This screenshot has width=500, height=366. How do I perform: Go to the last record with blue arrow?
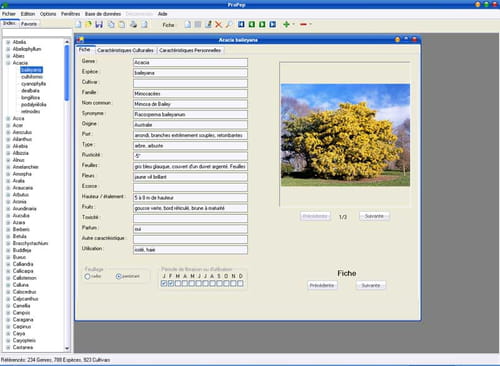273,24
